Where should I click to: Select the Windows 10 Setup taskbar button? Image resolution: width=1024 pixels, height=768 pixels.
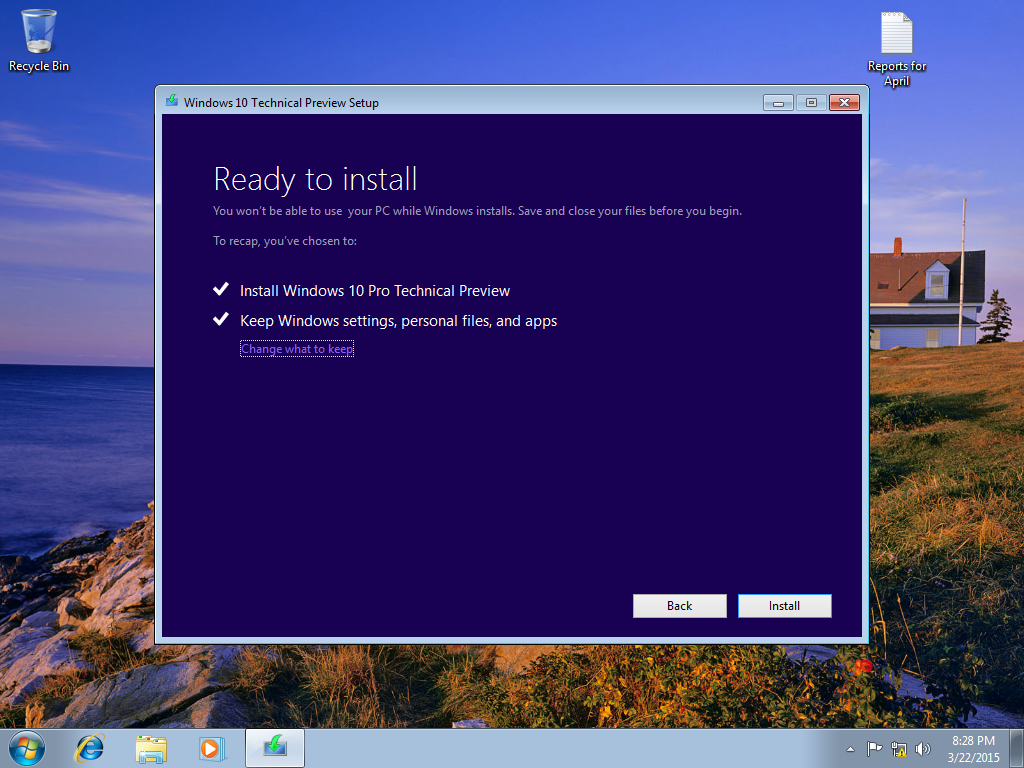(275, 748)
